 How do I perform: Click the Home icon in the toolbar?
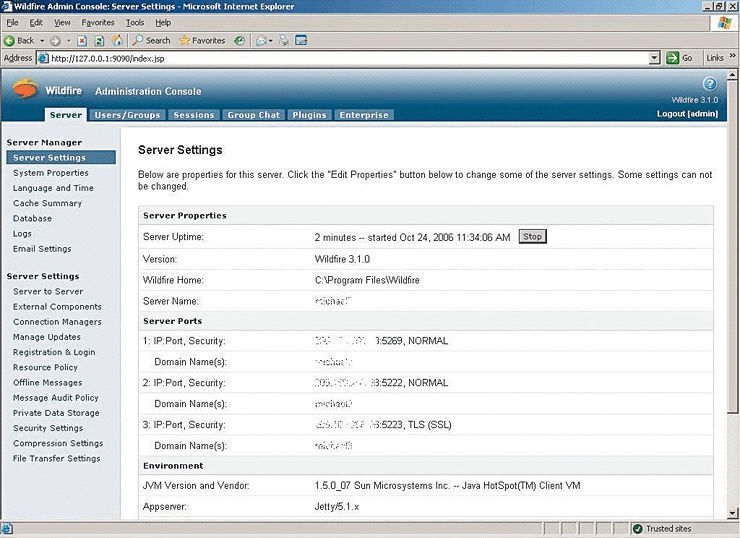pyautogui.click(x=118, y=41)
